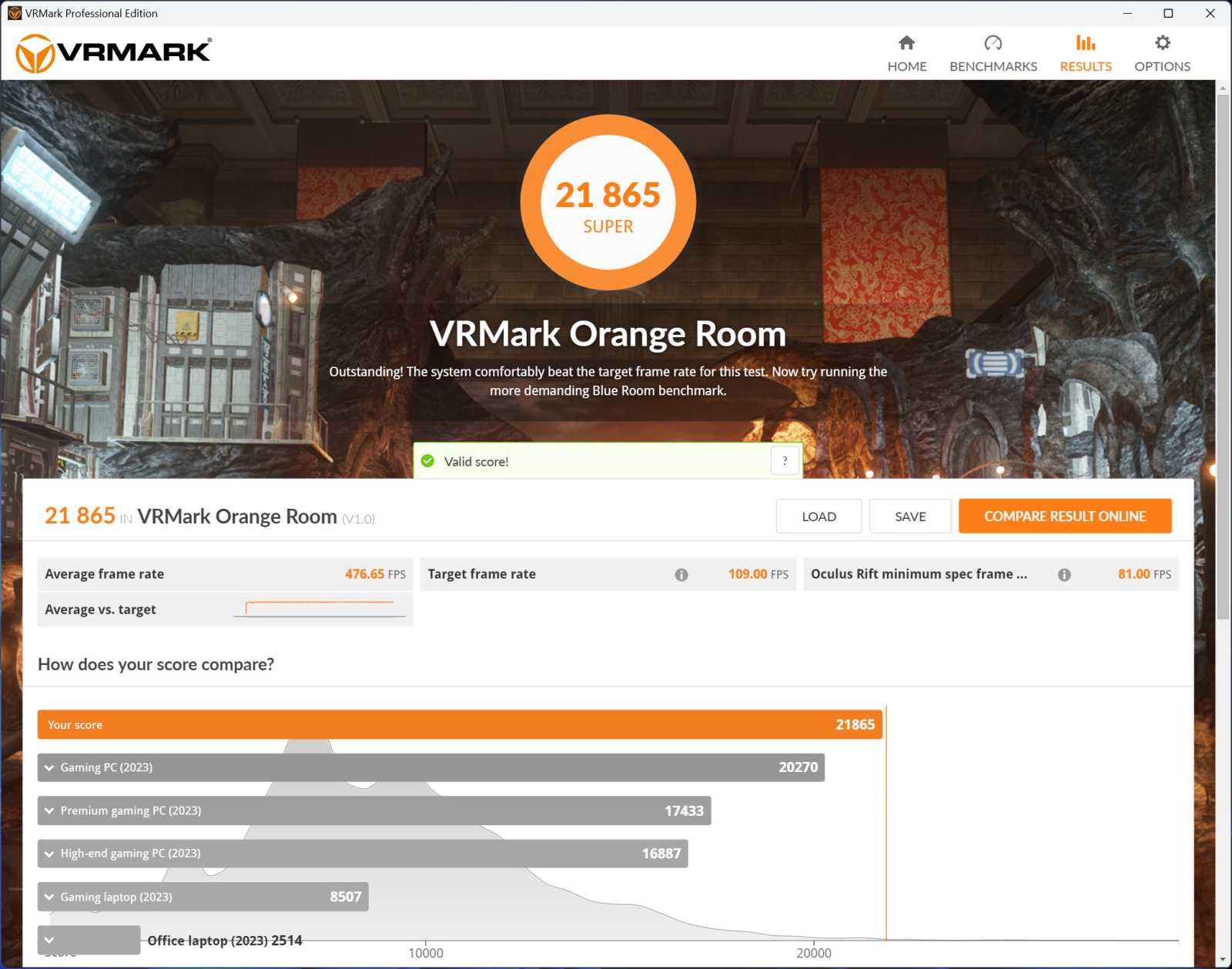
Task: Expand the Gaming laptop (2023) row
Action: click(x=49, y=897)
